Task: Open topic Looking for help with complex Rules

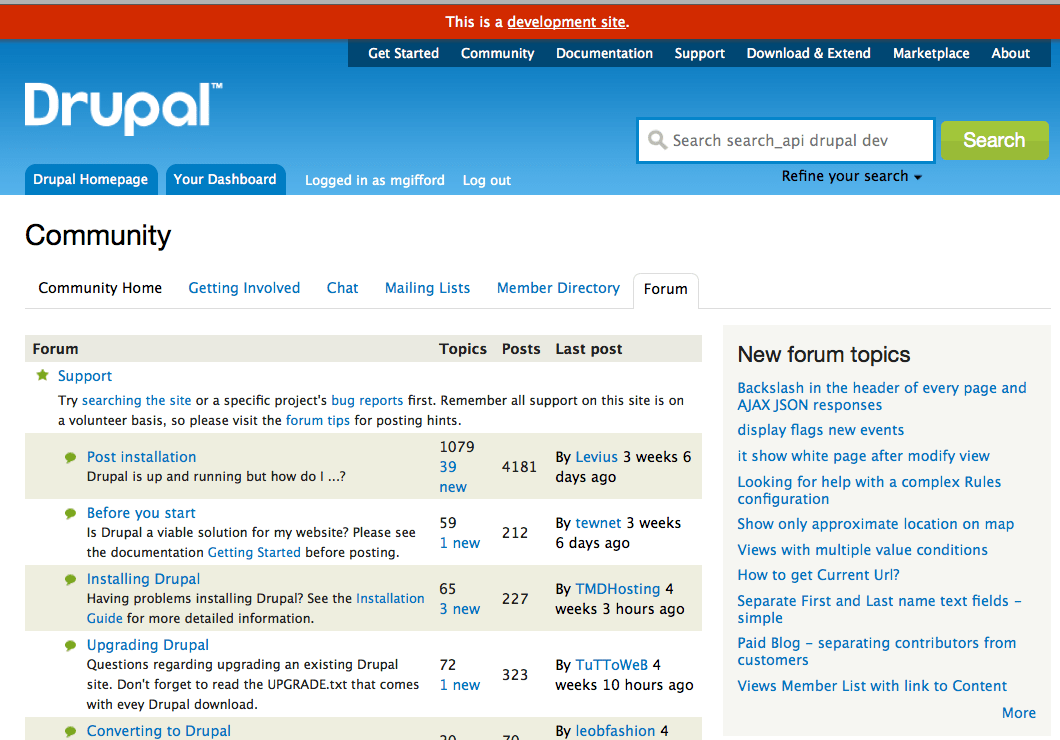Action: click(x=869, y=490)
